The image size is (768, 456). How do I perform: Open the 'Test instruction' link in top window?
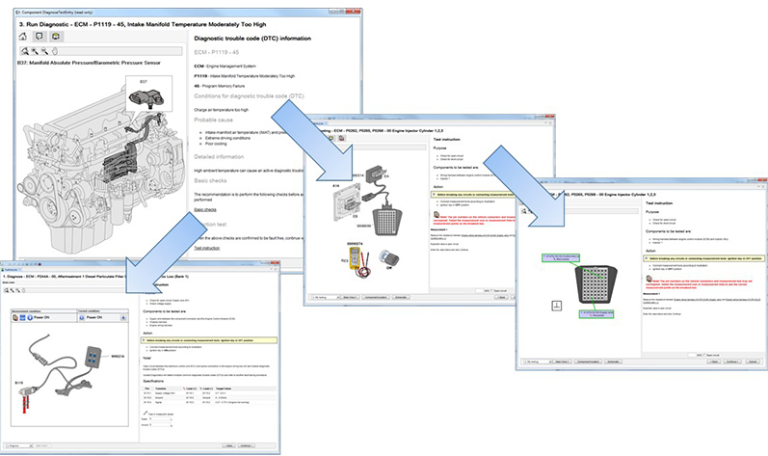click(207, 248)
